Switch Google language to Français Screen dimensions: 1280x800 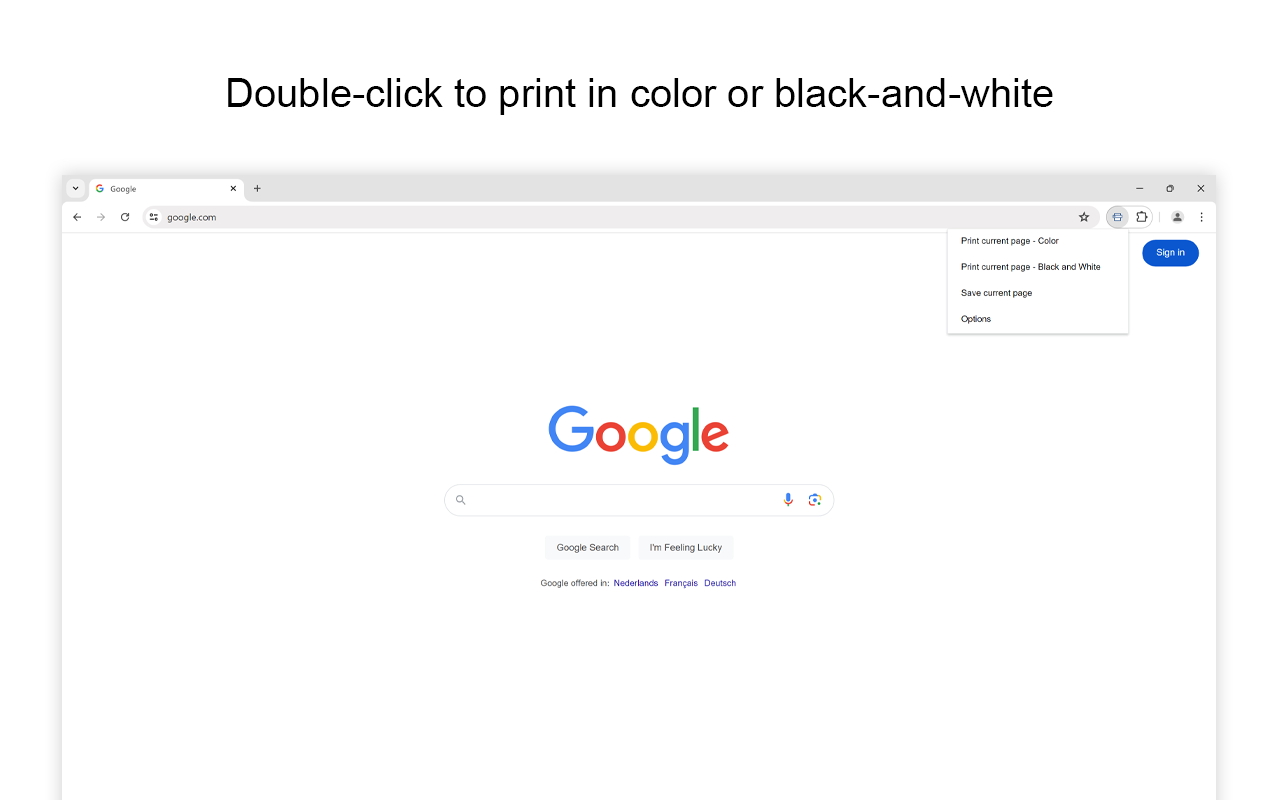(x=681, y=583)
